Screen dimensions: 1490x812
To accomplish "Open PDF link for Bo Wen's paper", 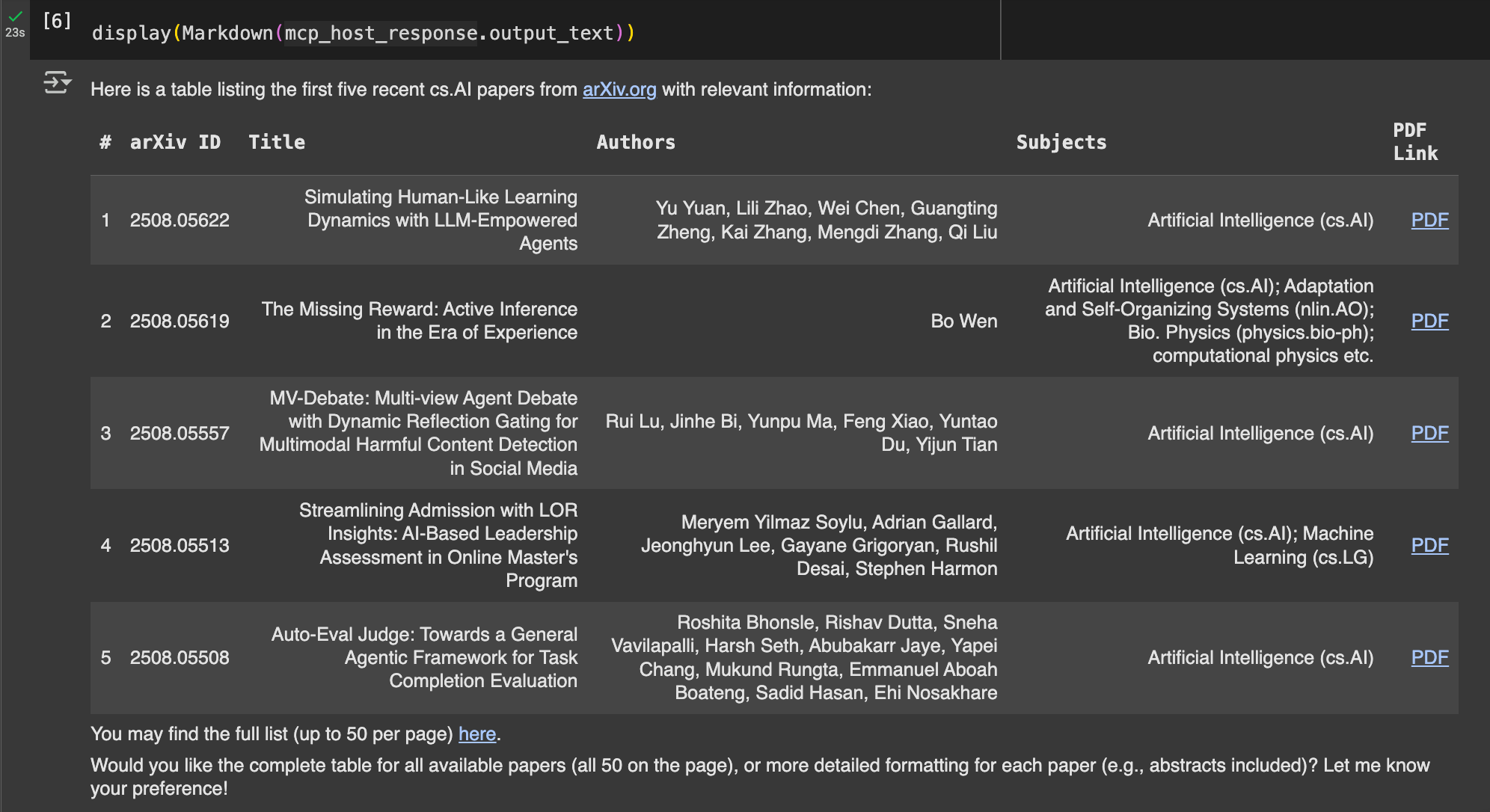I will 1429,321.
